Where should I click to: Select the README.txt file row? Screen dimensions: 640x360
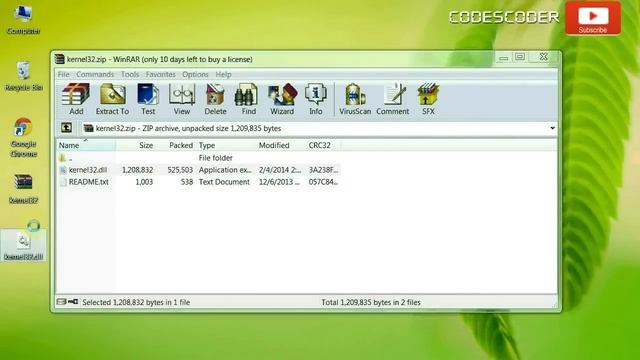(198, 182)
